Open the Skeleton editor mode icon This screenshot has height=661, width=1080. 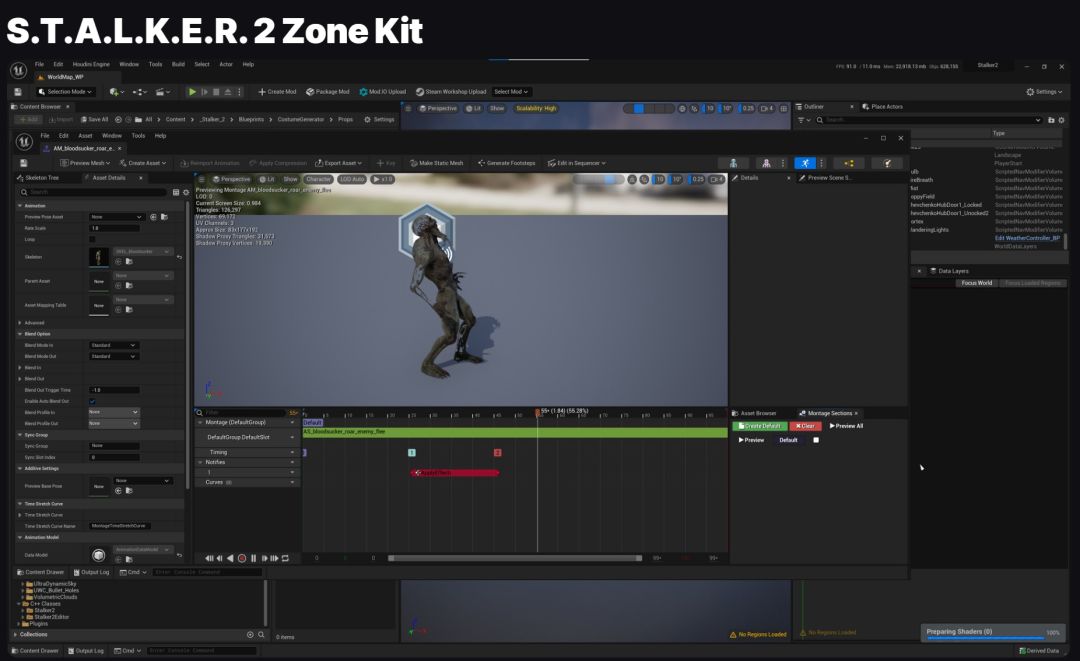click(x=734, y=163)
